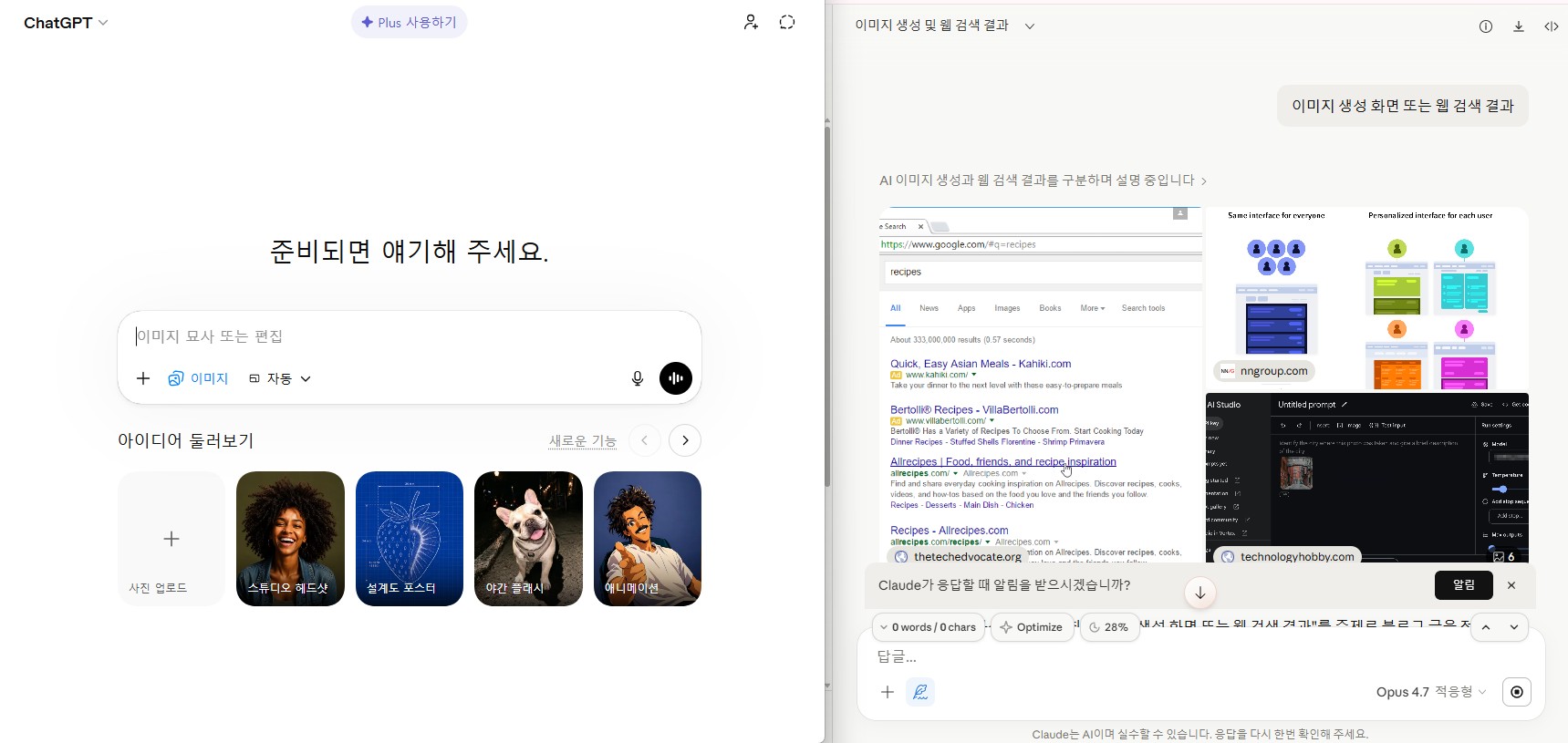The image size is (1568, 743).
Task: Click the temporary chat dashed-circle icon
Action: tap(787, 22)
